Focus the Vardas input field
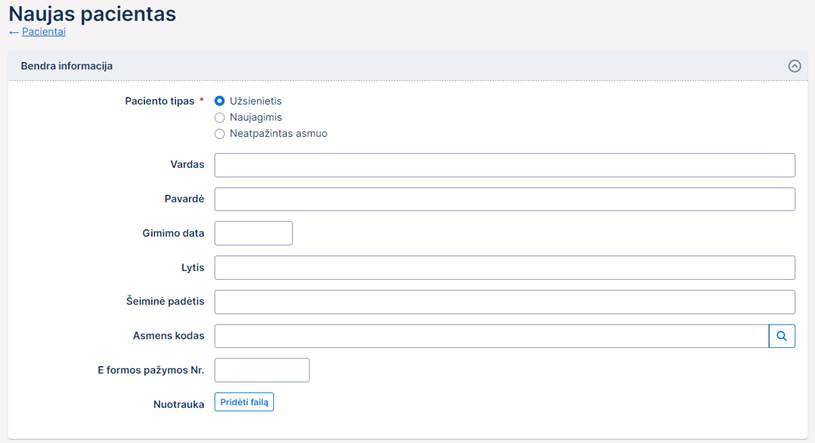 504,165
